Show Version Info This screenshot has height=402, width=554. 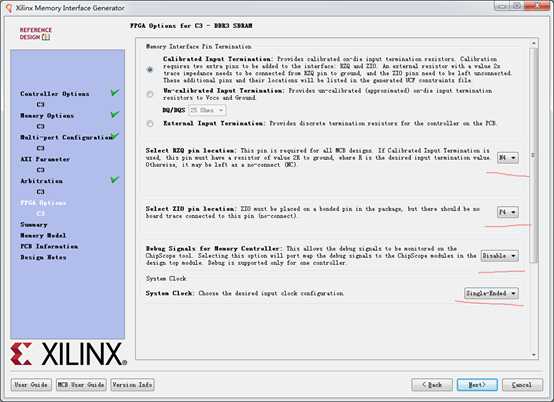(x=132, y=385)
